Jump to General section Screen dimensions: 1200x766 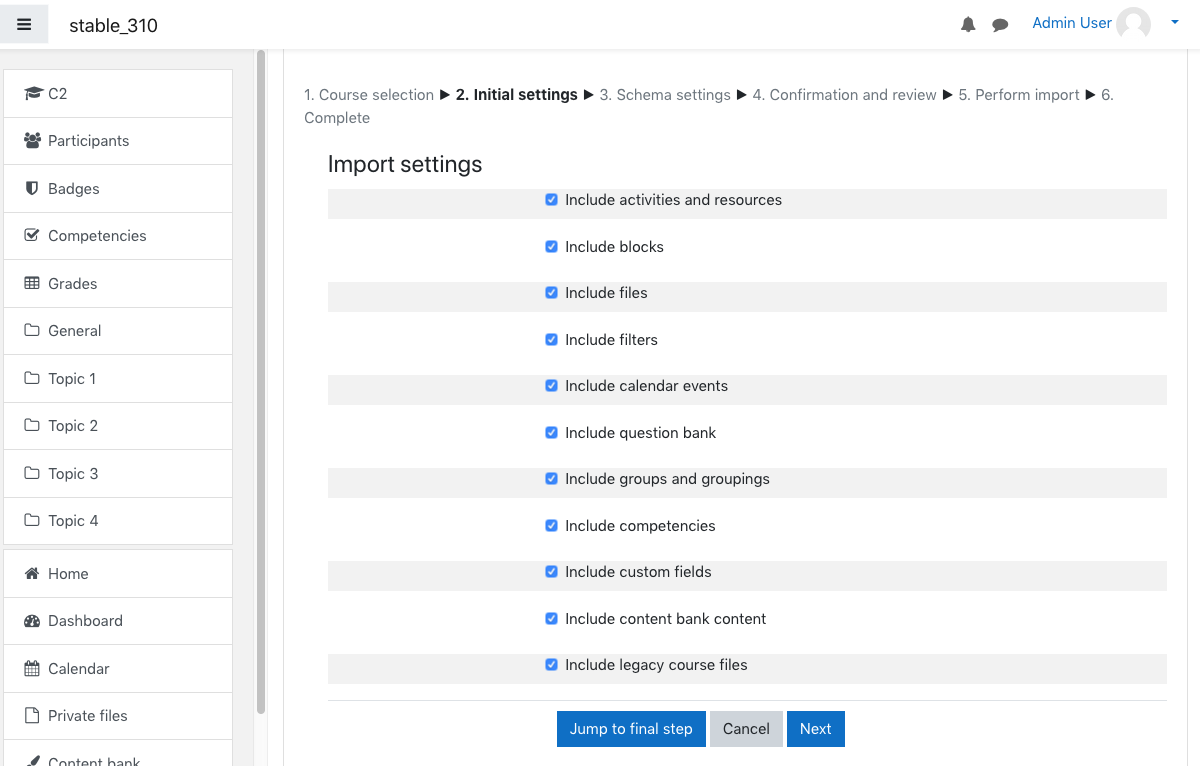[118, 331]
